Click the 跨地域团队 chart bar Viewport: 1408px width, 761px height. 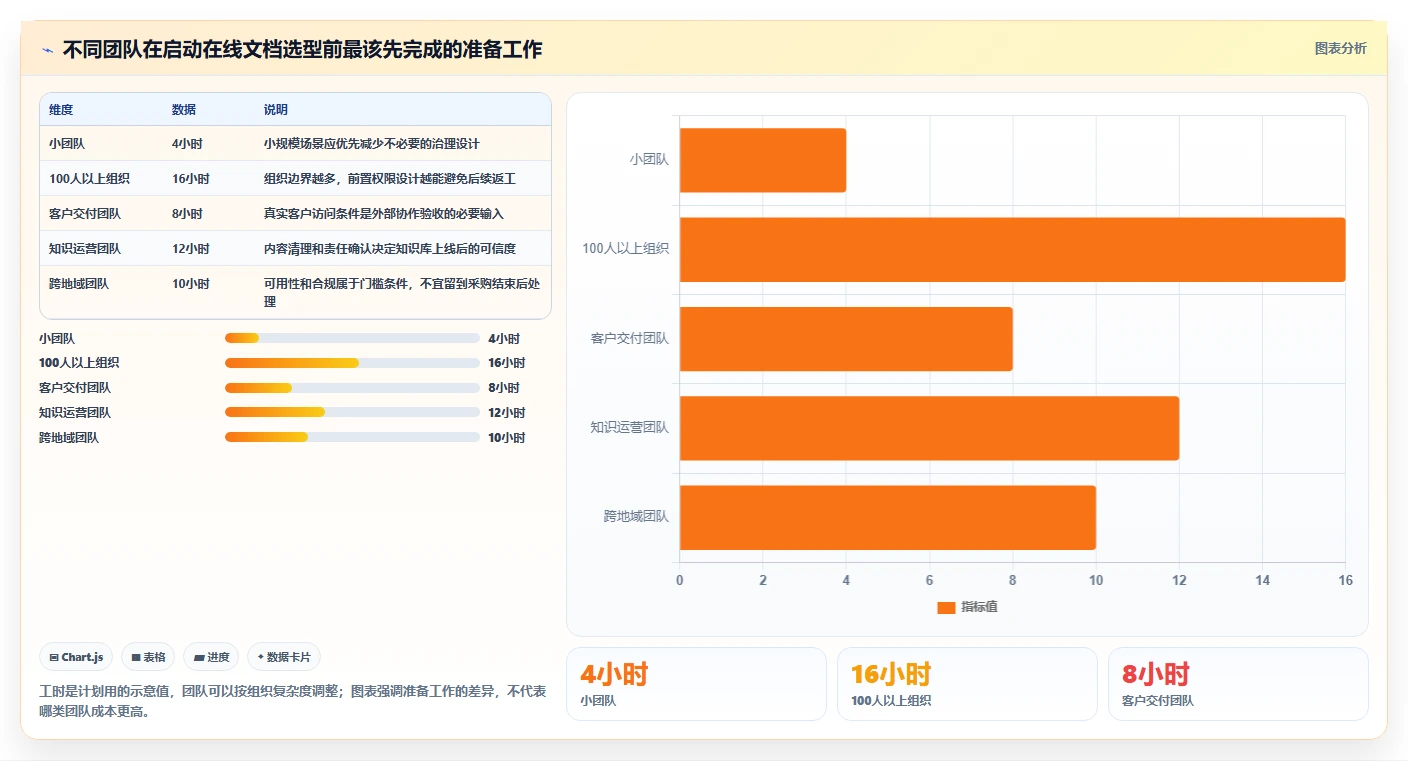point(888,517)
